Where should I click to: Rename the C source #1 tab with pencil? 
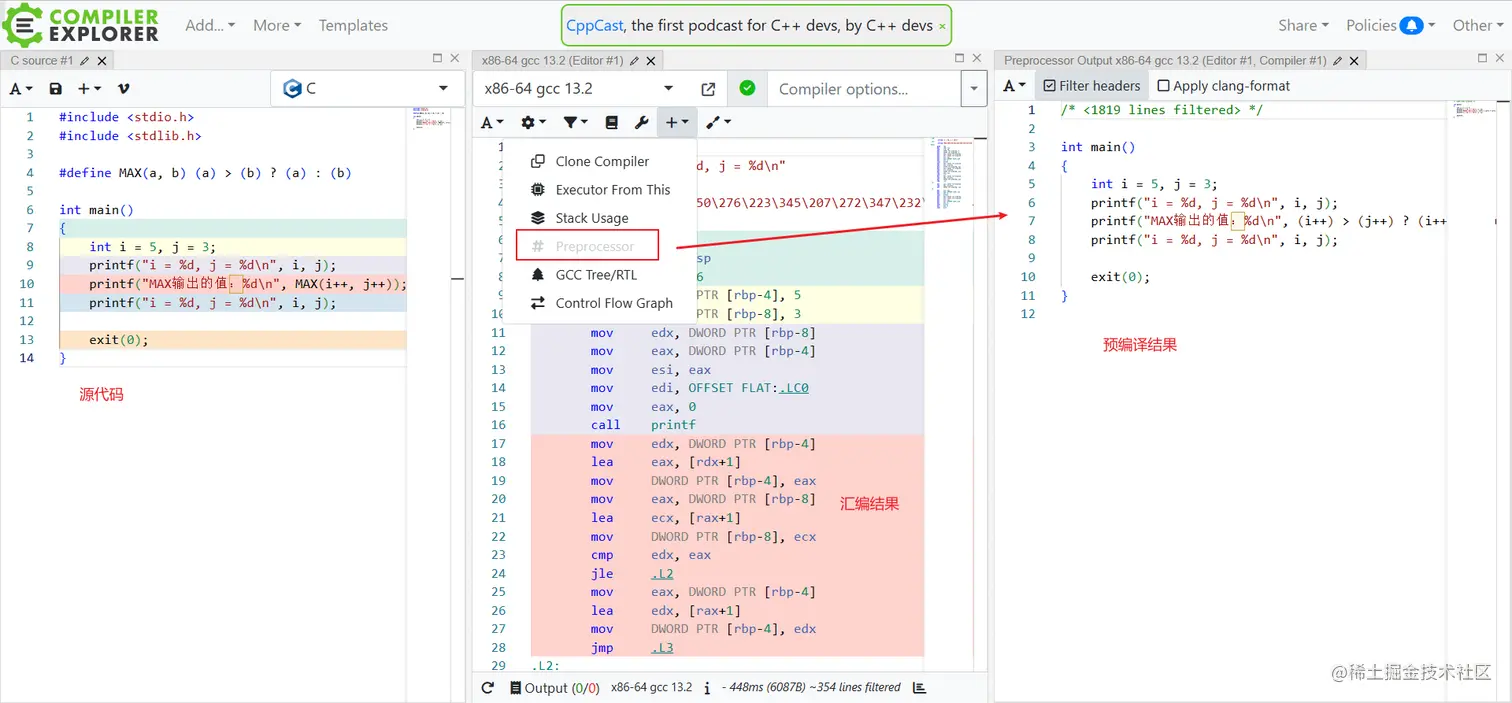coord(85,61)
